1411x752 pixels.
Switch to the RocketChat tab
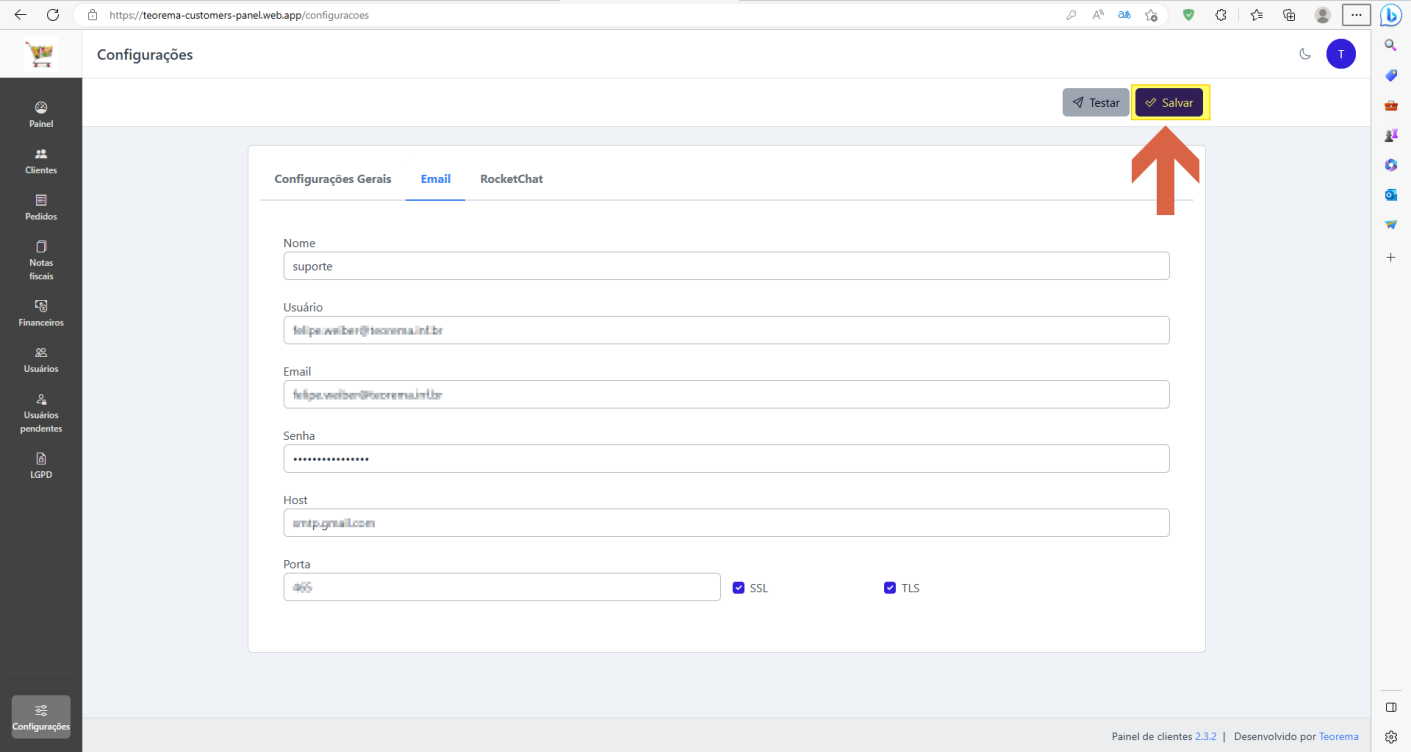coord(511,179)
